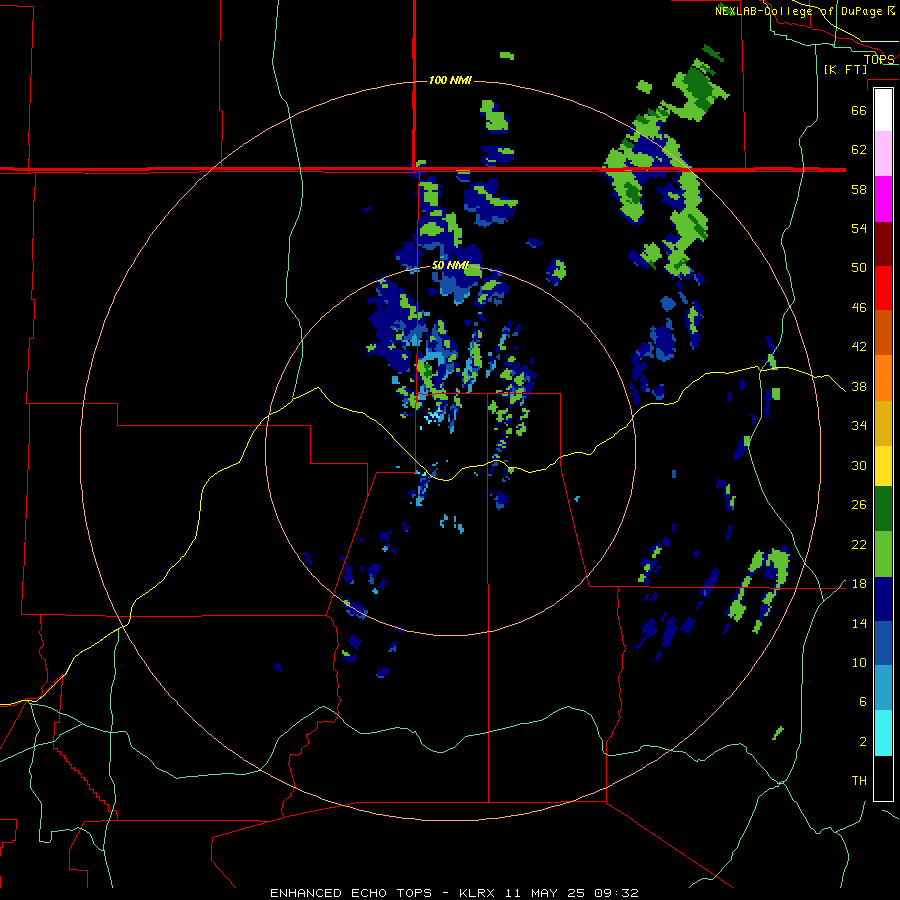Click the 22 legend value
The height and width of the screenshot is (900, 900).
click(859, 544)
